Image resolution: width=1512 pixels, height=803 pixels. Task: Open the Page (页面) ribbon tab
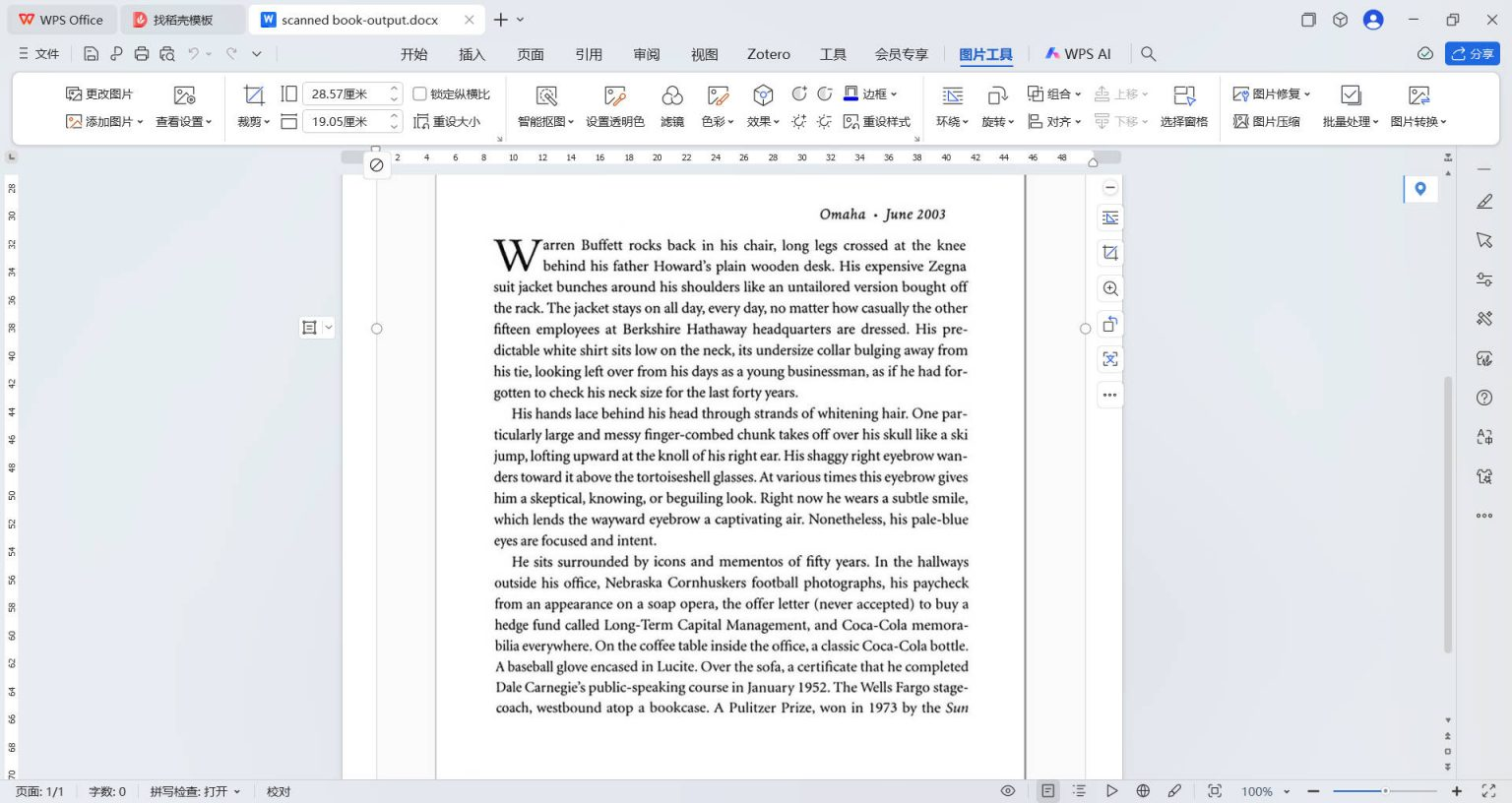tap(531, 54)
